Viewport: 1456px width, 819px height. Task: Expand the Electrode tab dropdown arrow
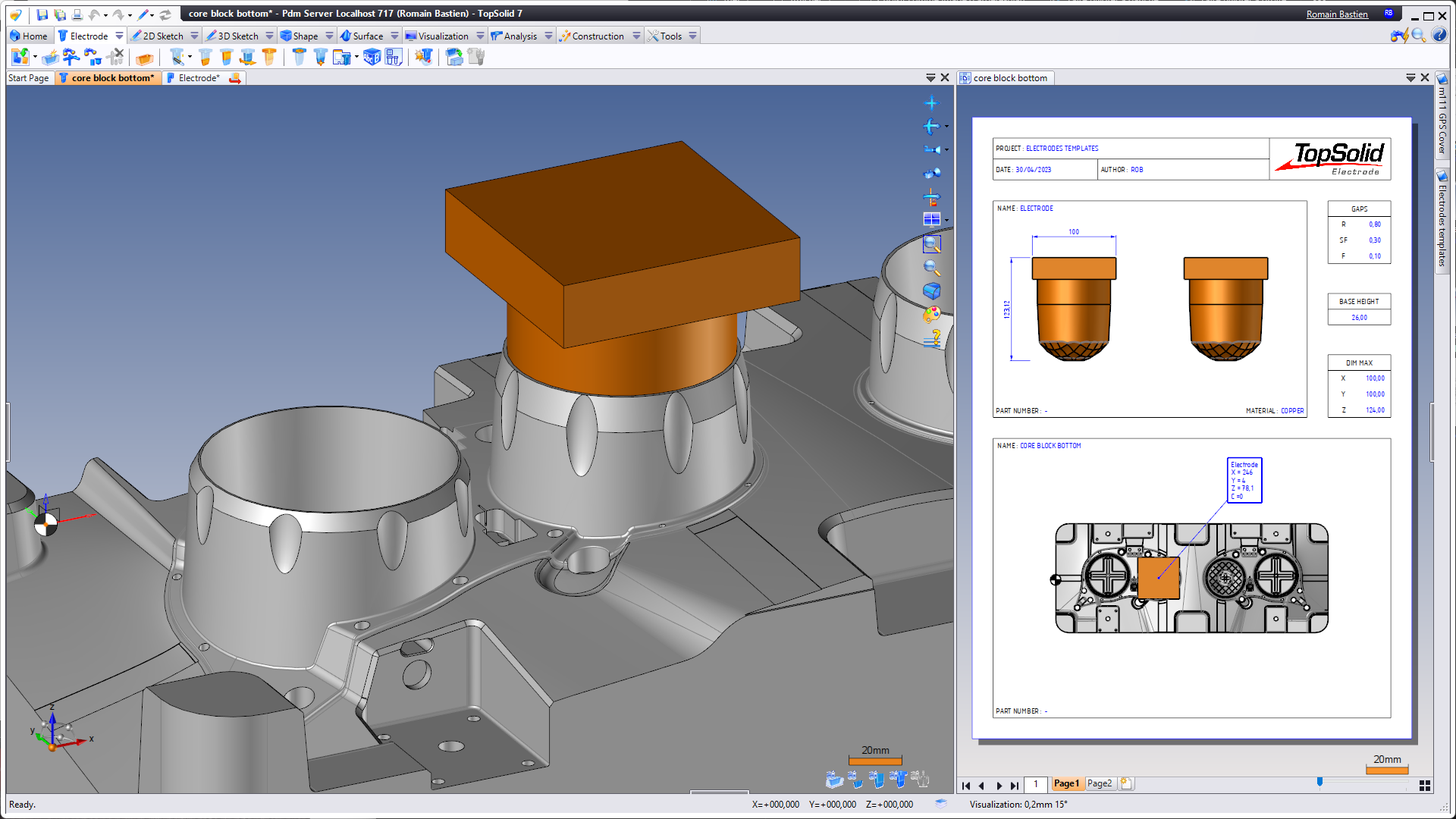[119, 36]
